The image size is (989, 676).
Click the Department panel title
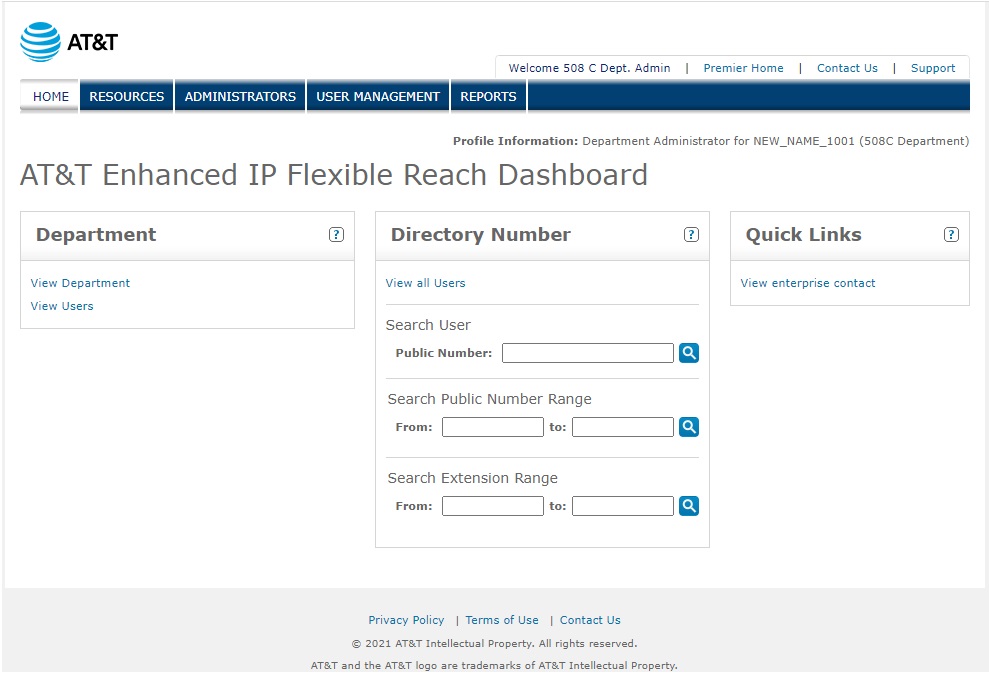click(96, 235)
